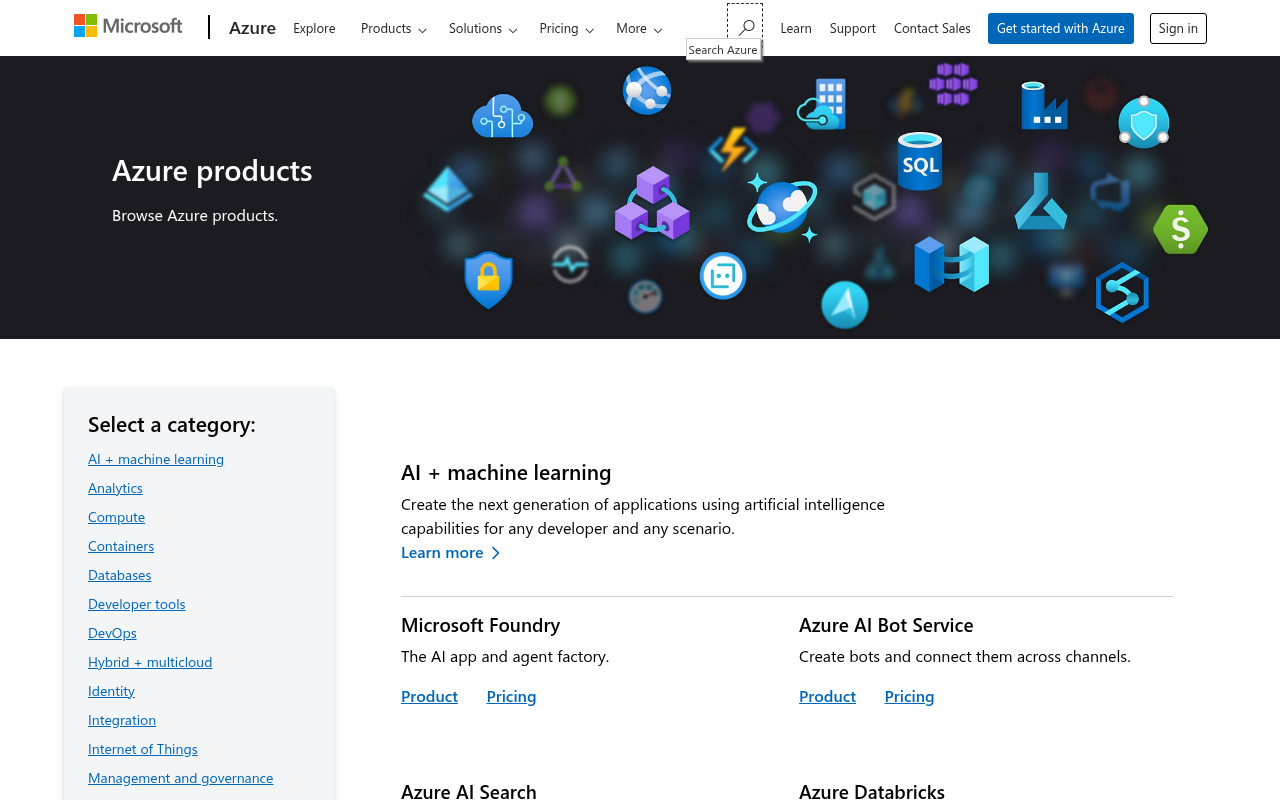The width and height of the screenshot is (1280, 800).
Task: Click the 'Azure products' hero heading
Action: tap(212, 171)
